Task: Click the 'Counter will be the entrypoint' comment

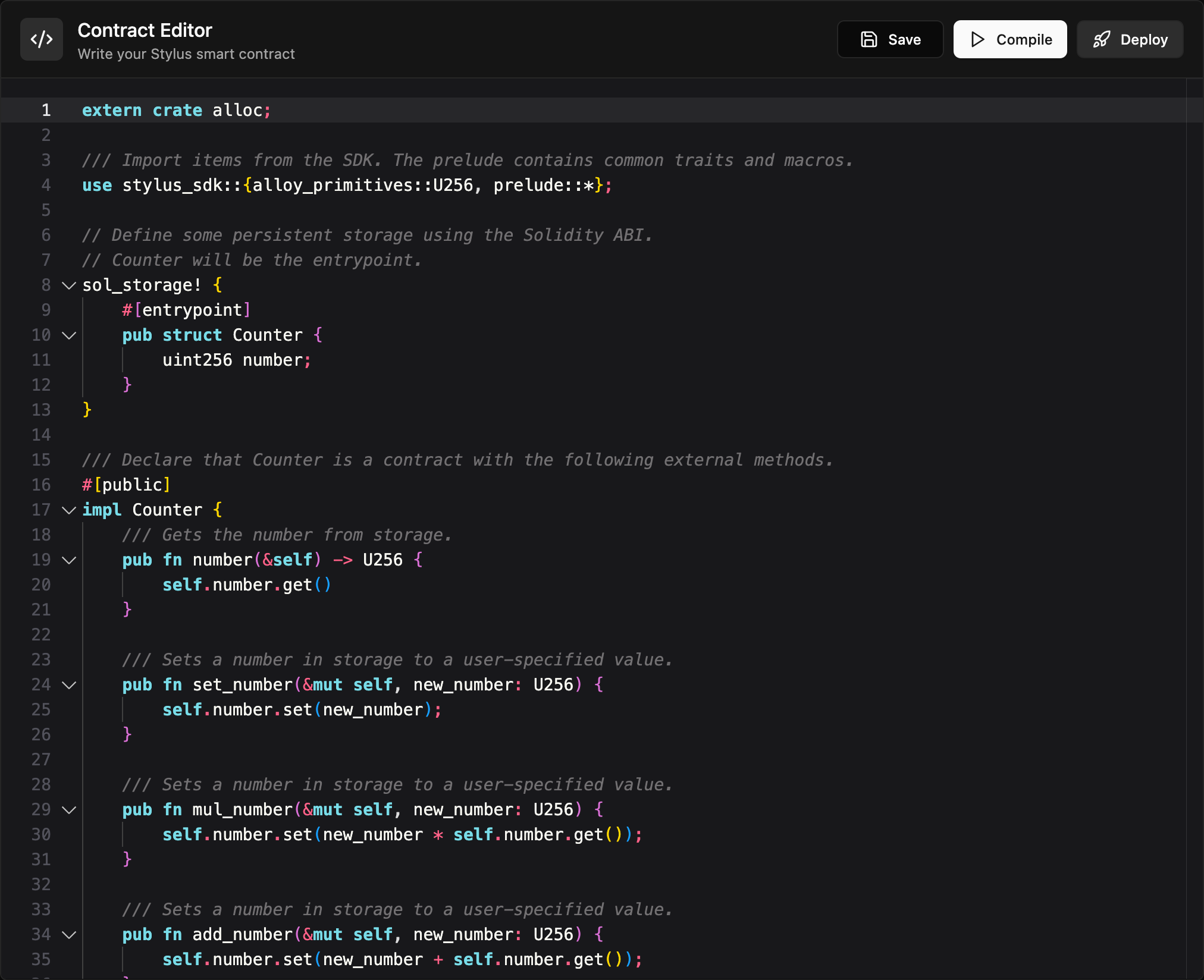Action: 252,260
